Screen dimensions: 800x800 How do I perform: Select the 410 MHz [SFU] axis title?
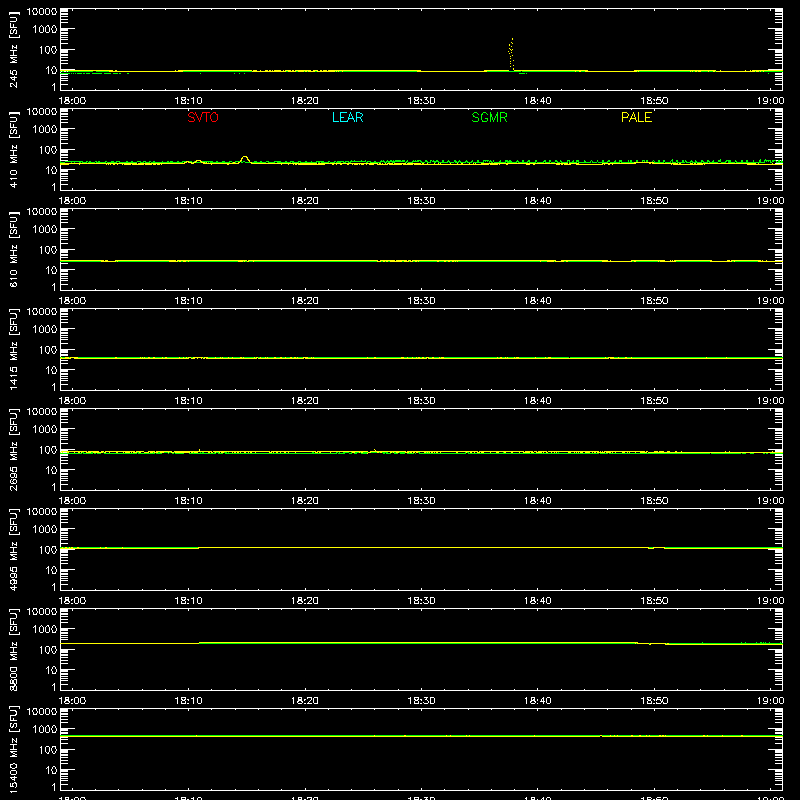pos(13,149)
